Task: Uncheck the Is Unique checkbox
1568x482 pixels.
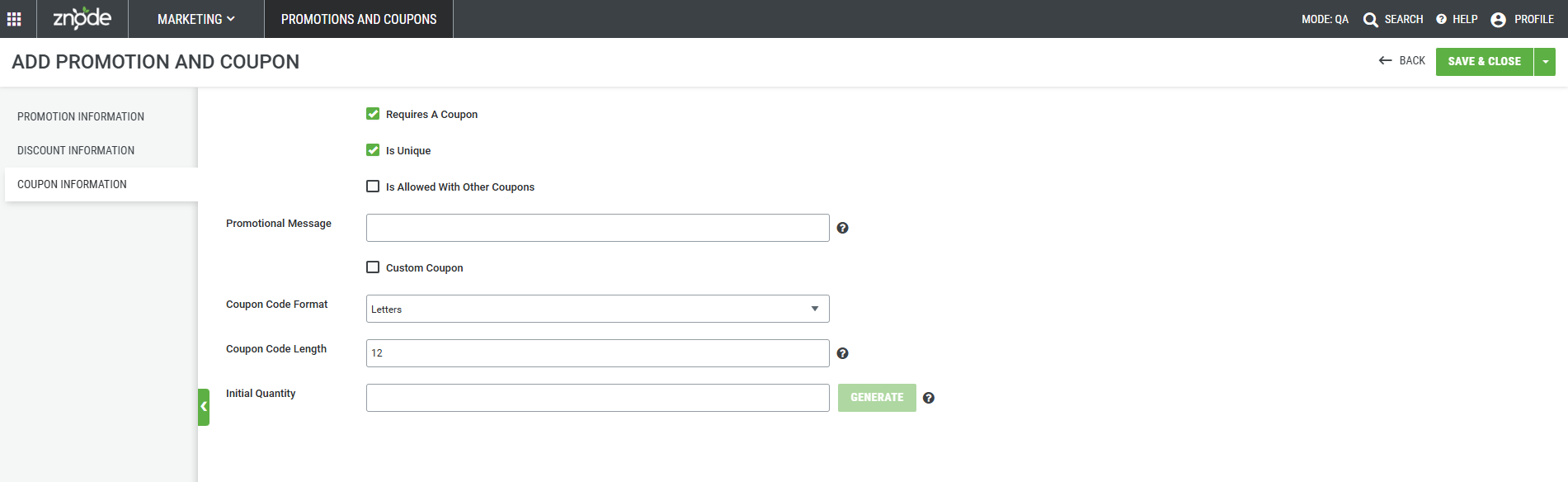Action: click(x=373, y=150)
